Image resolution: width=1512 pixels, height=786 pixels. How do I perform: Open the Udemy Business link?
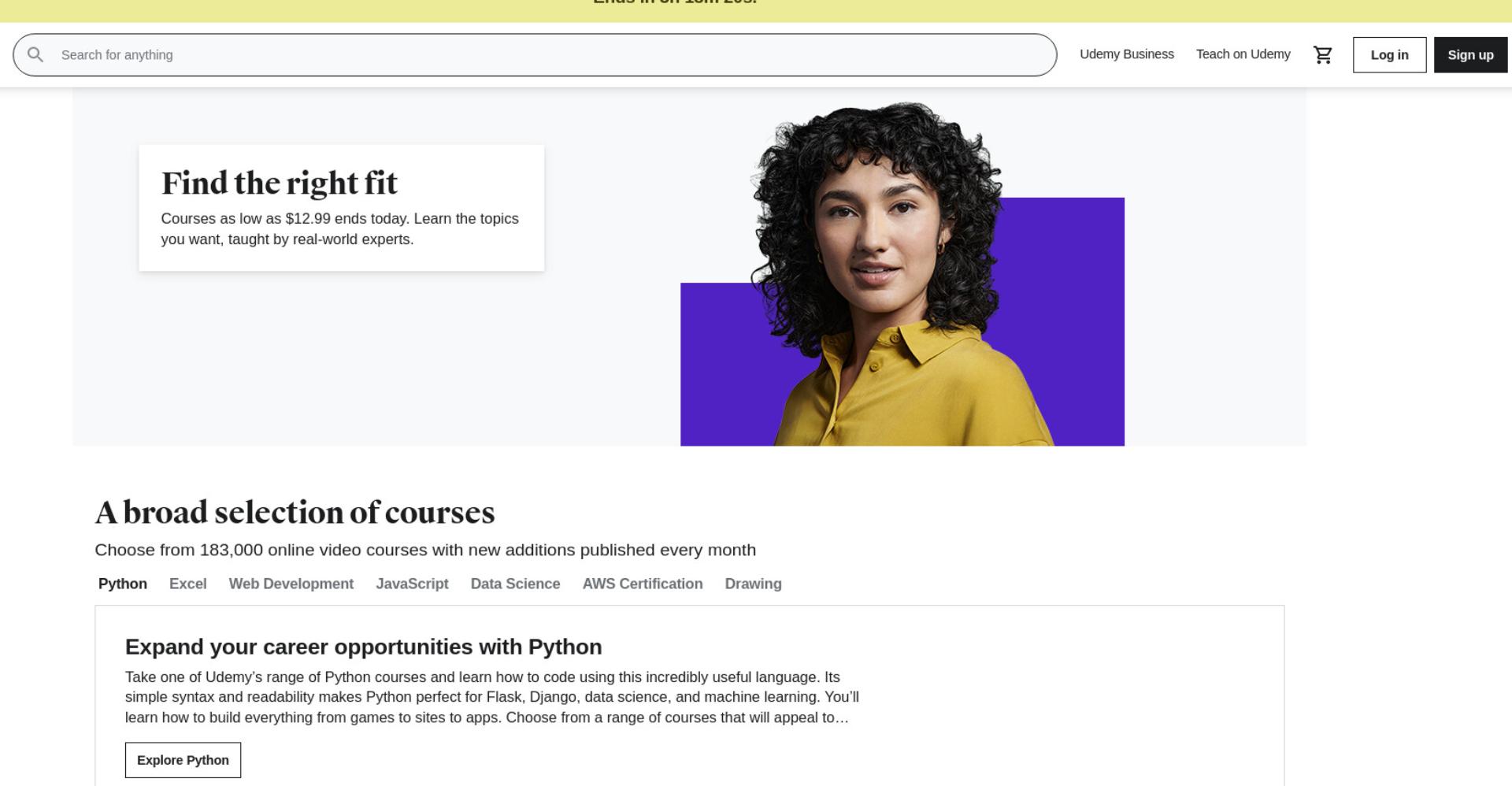pos(1127,54)
